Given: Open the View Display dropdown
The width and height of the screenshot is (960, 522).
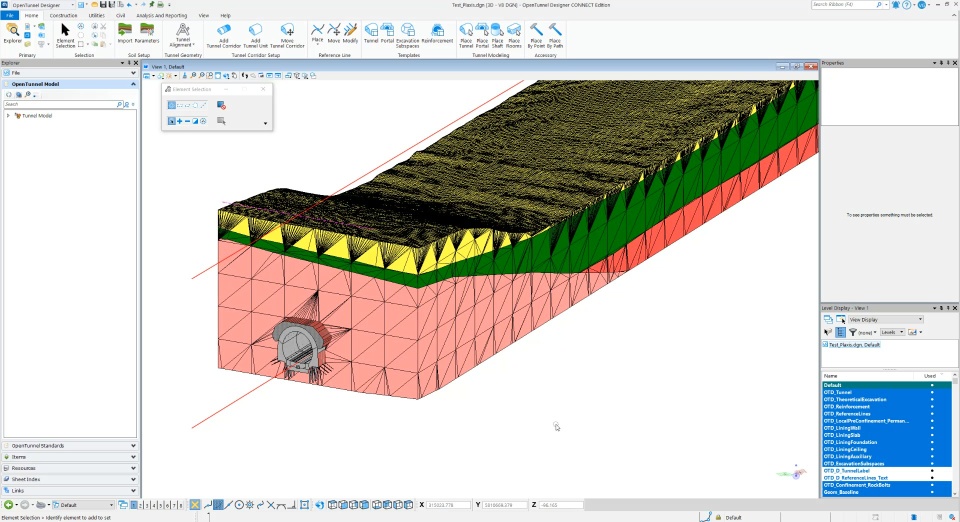Looking at the screenshot, I should pos(885,320).
